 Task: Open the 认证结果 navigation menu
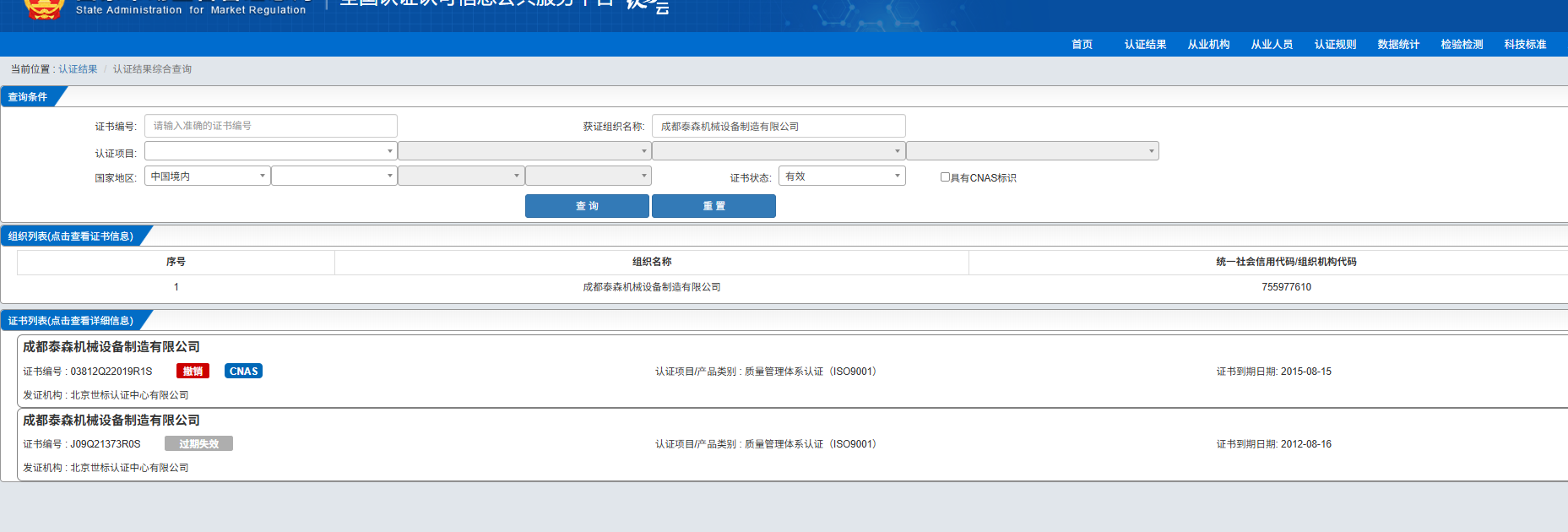tap(1145, 45)
